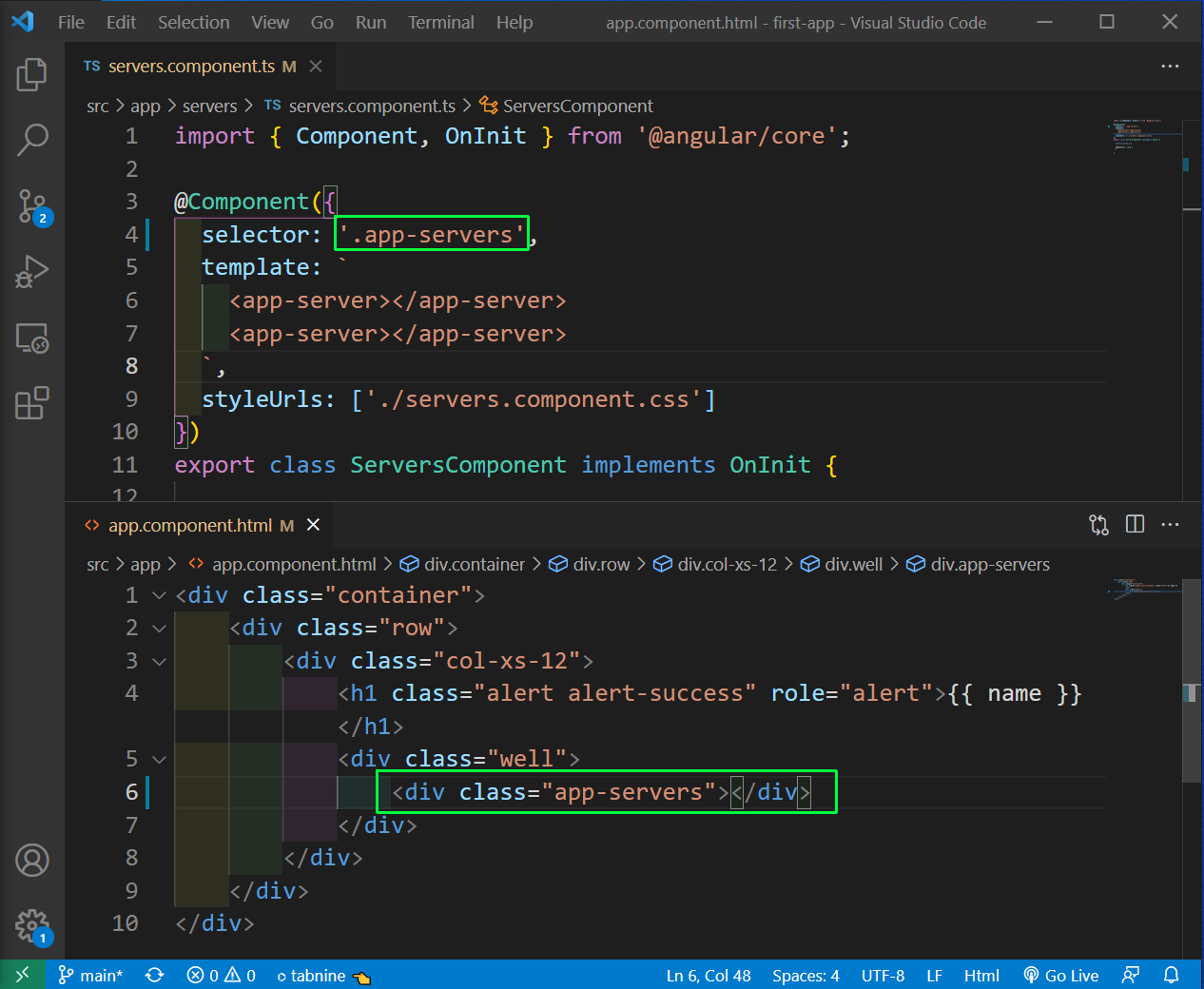Click the app.component.html breadcrumb
This screenshot has width=1204, height=989.
(x=282, y=565)
